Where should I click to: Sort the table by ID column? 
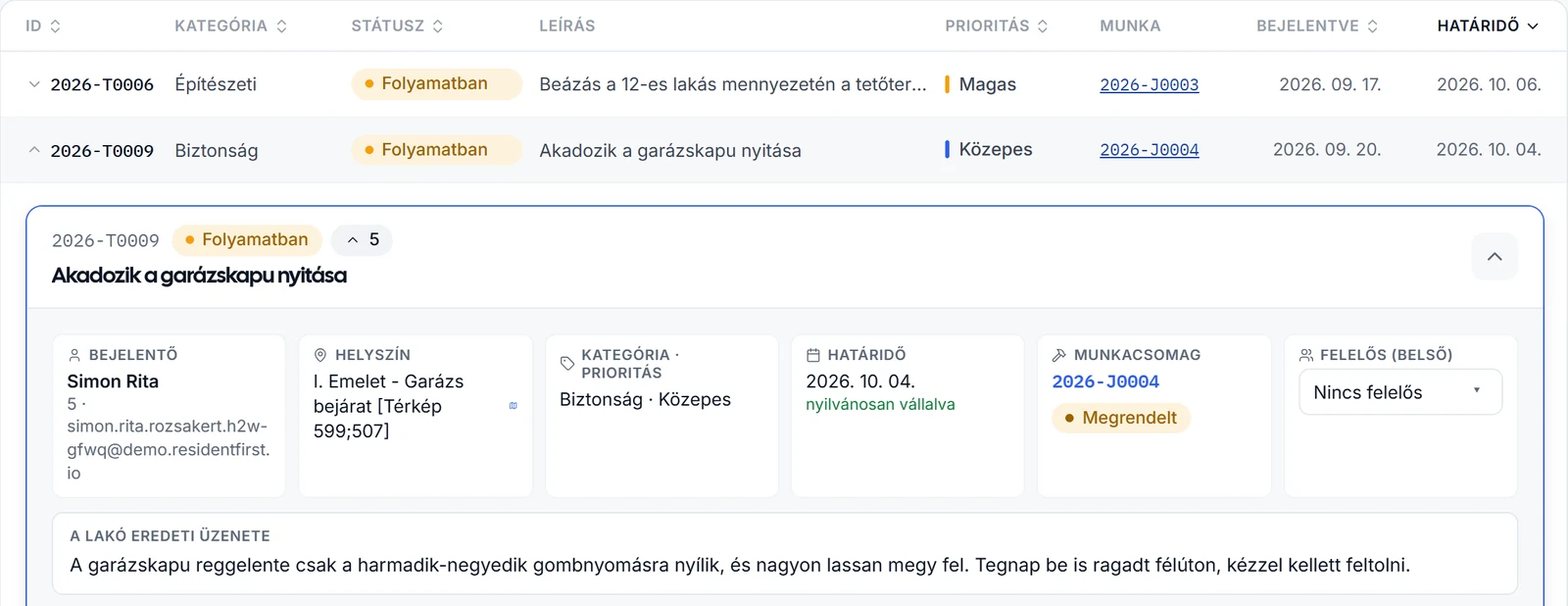pyautogui.click(x=43, y=25)
